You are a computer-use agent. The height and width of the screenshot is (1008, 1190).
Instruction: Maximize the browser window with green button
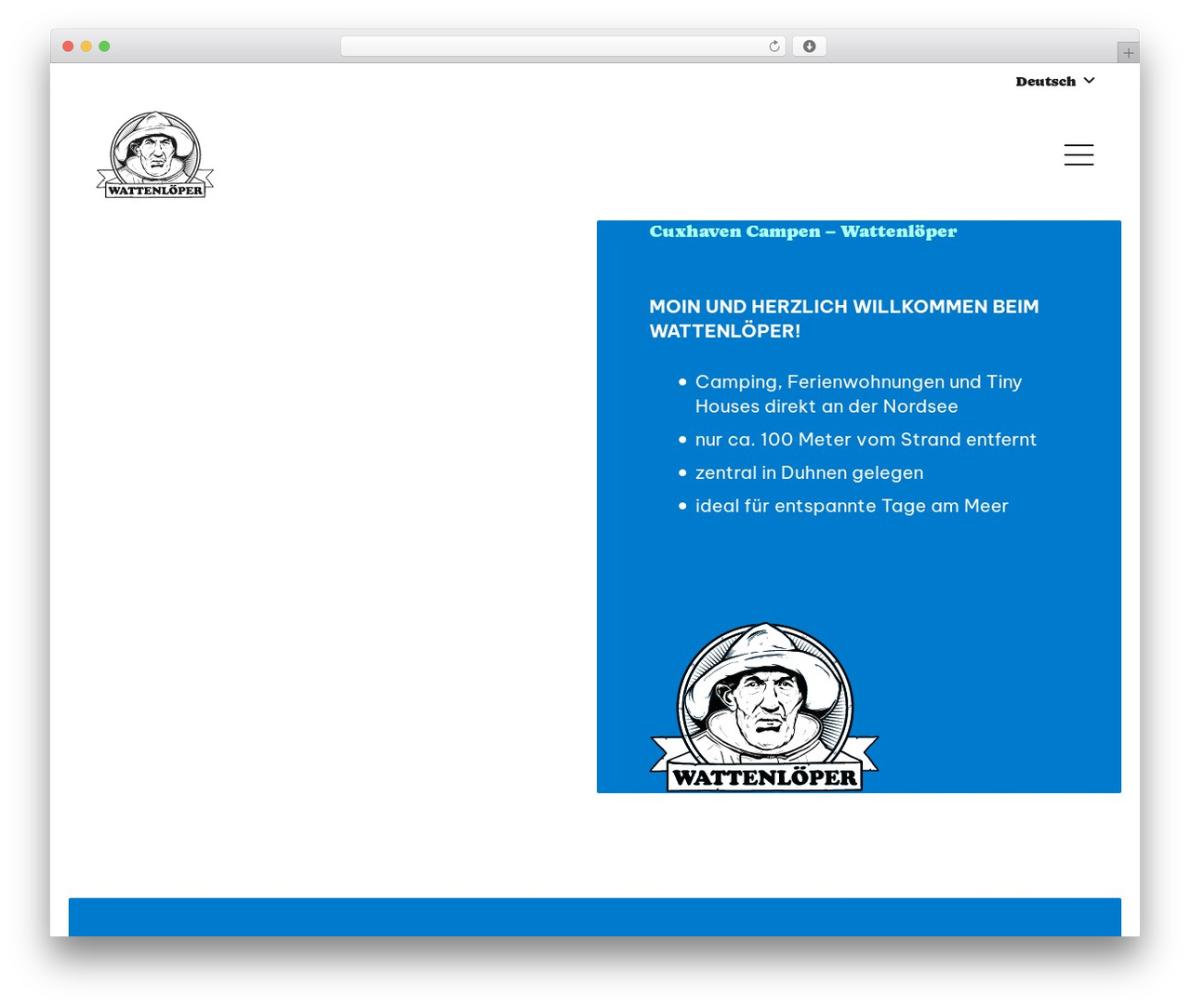coord(104,46)
